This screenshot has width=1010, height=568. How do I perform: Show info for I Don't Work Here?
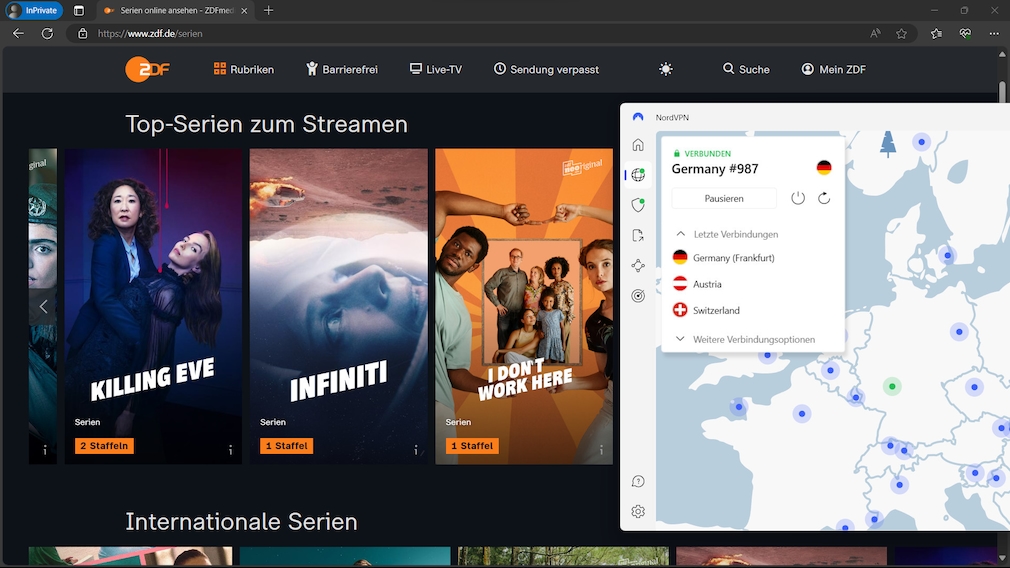tap(602, 450)
